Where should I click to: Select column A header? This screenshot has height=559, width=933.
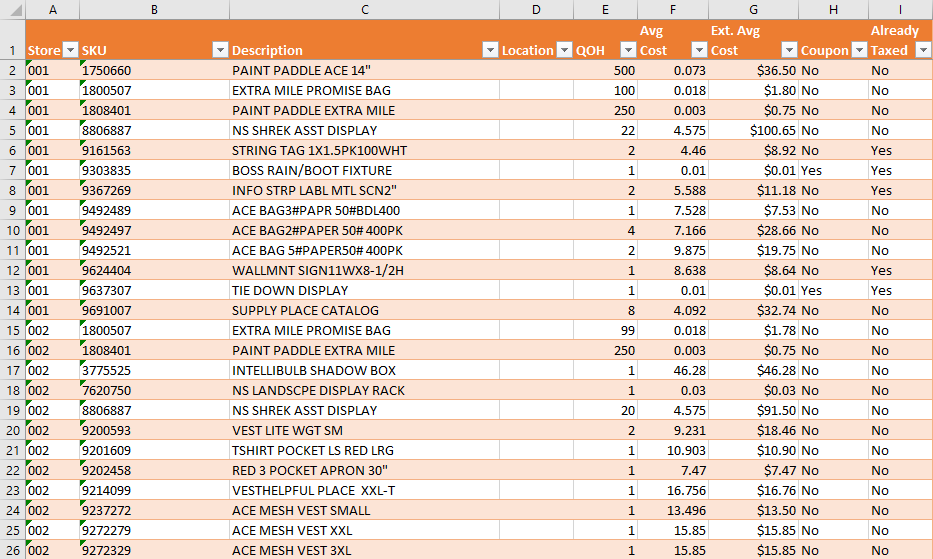[x=52, y=10]
